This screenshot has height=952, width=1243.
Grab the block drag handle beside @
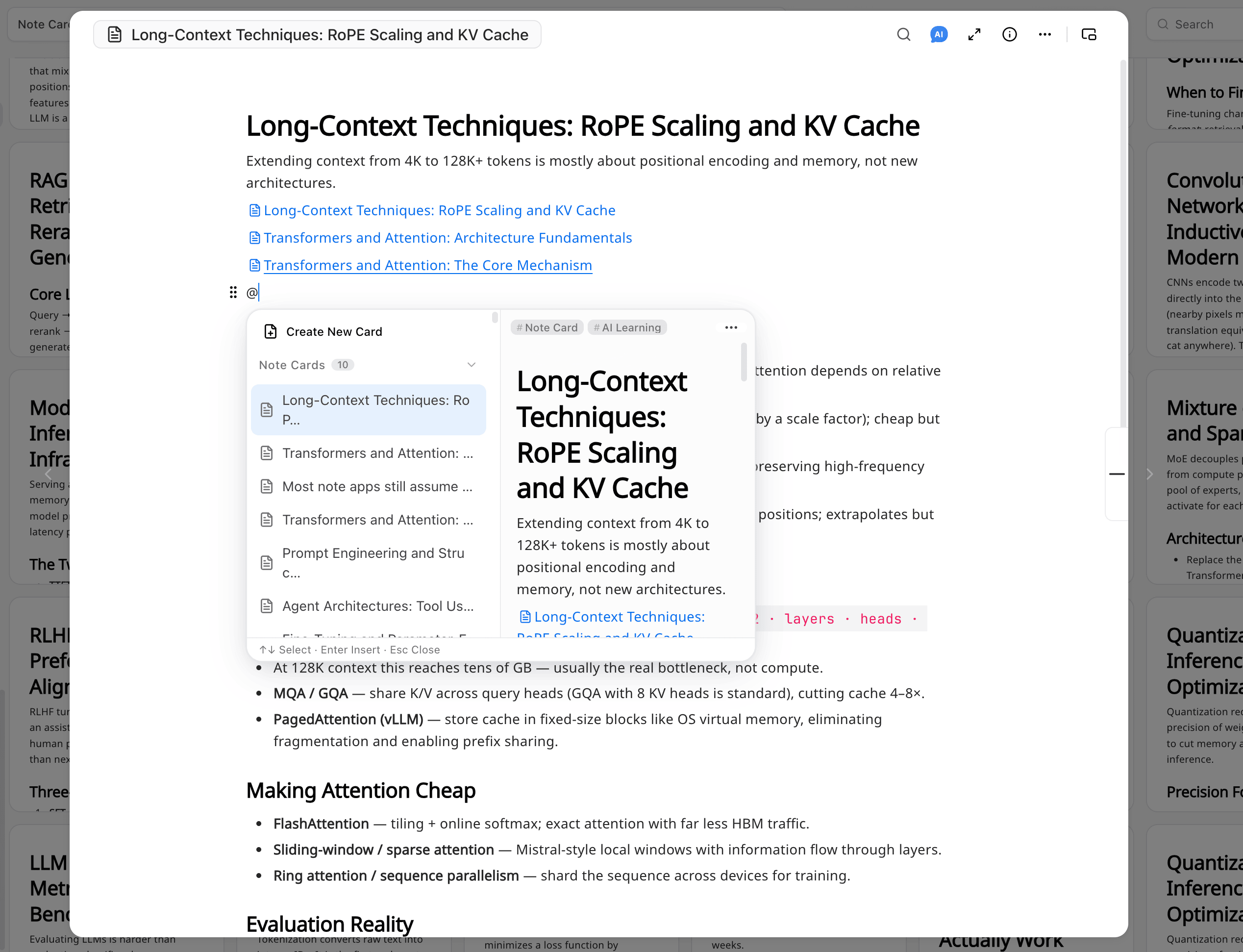233,292
